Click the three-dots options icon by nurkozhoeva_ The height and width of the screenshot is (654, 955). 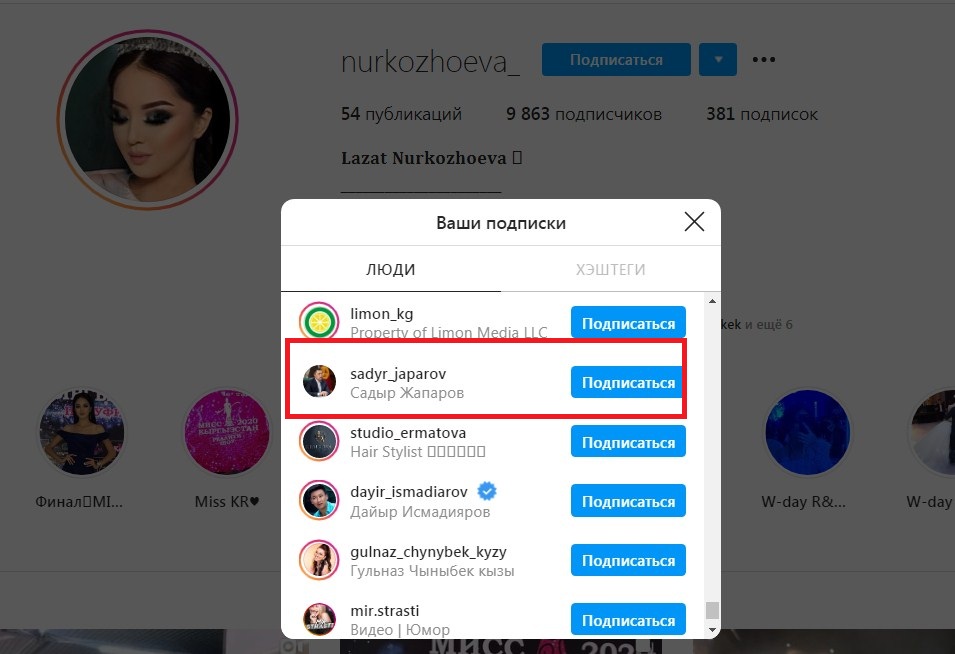764,60
